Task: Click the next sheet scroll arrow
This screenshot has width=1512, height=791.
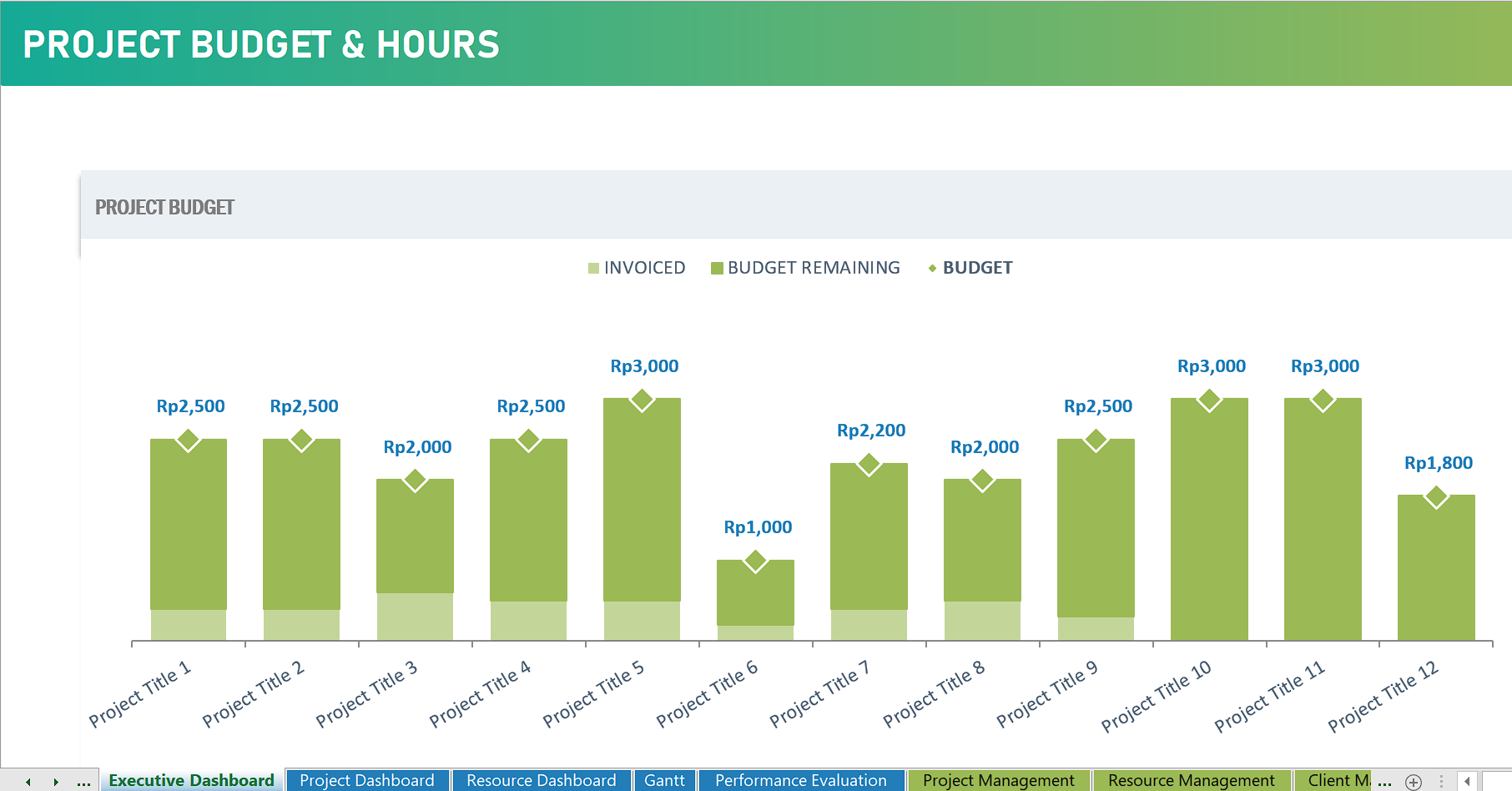Action: click(x=56, y=782)
